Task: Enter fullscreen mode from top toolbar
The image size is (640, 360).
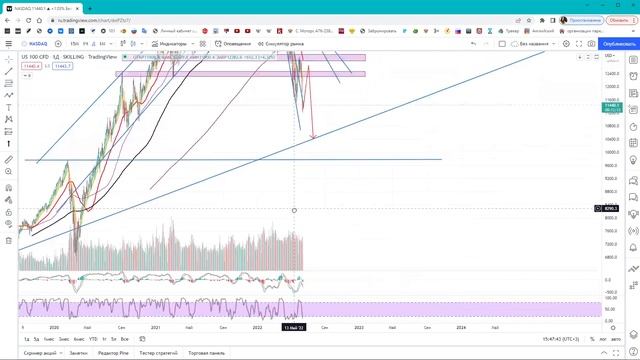Action: (x=579, y=44)
